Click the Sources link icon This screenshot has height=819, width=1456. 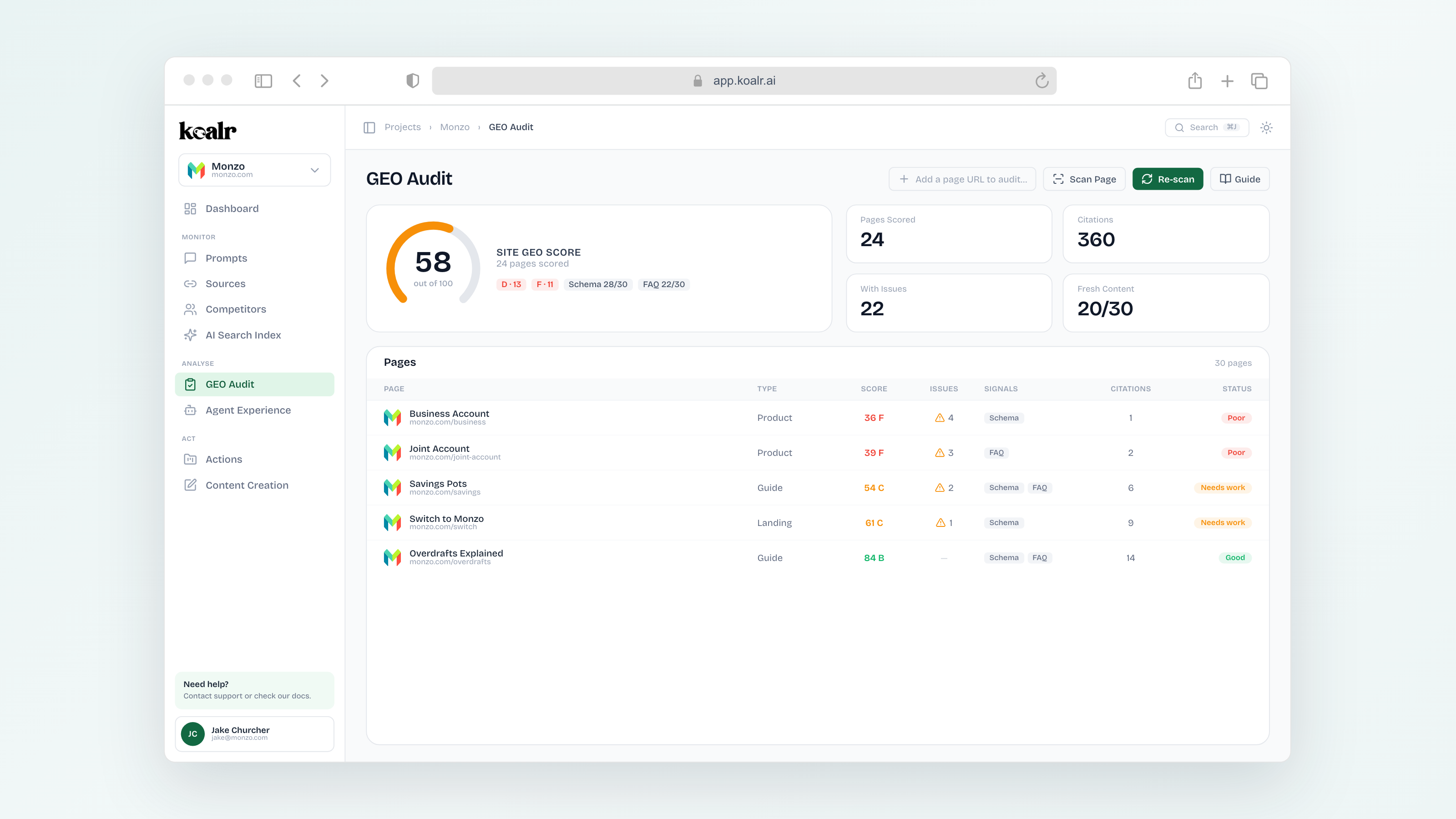pyautogui.click(x=190, y=284)
